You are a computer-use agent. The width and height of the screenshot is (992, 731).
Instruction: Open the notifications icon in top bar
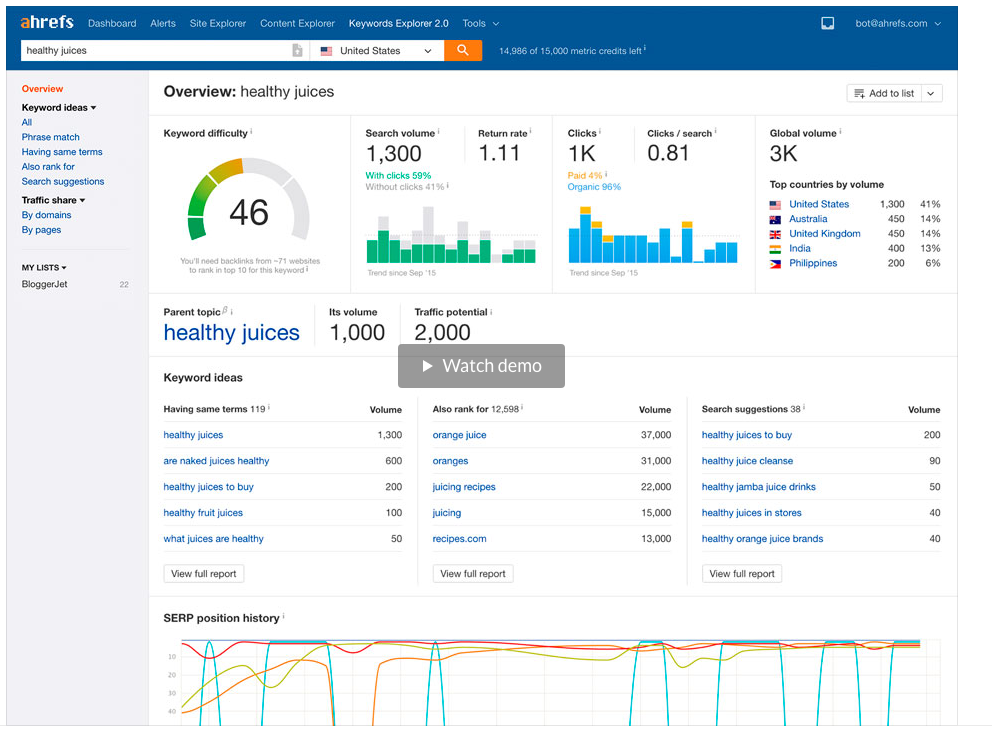click(x=828, y=23)
